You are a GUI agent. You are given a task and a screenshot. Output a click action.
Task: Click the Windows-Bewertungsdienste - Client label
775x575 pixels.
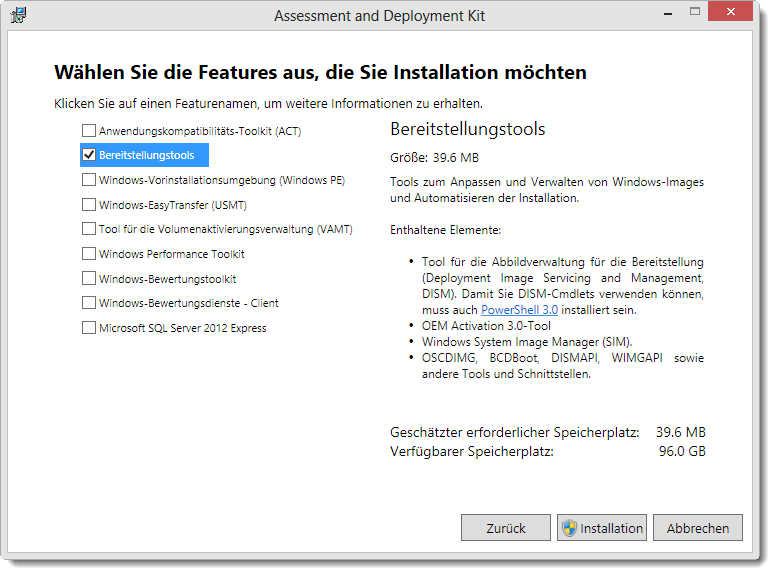(x=188, y=303)
